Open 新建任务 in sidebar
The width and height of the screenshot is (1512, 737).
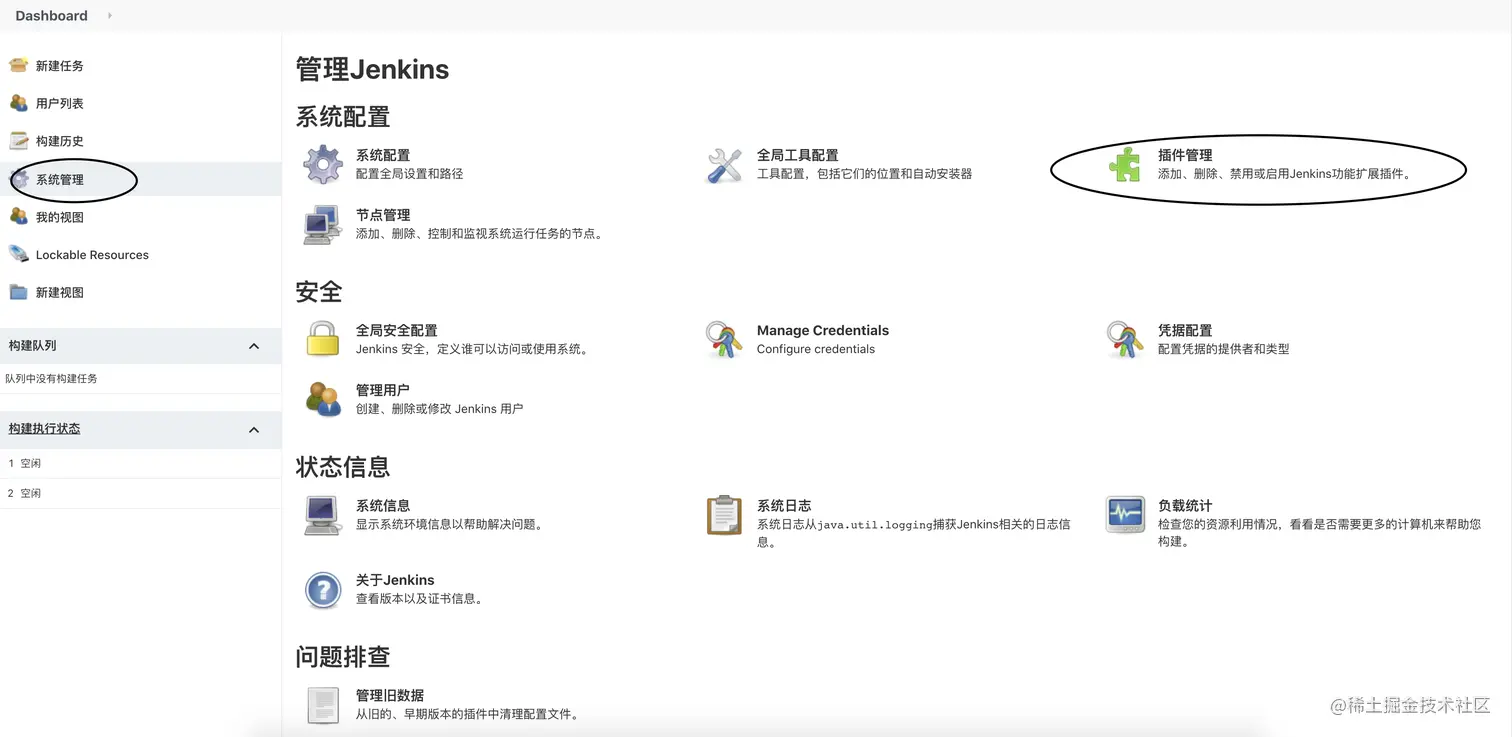[60, 66]
